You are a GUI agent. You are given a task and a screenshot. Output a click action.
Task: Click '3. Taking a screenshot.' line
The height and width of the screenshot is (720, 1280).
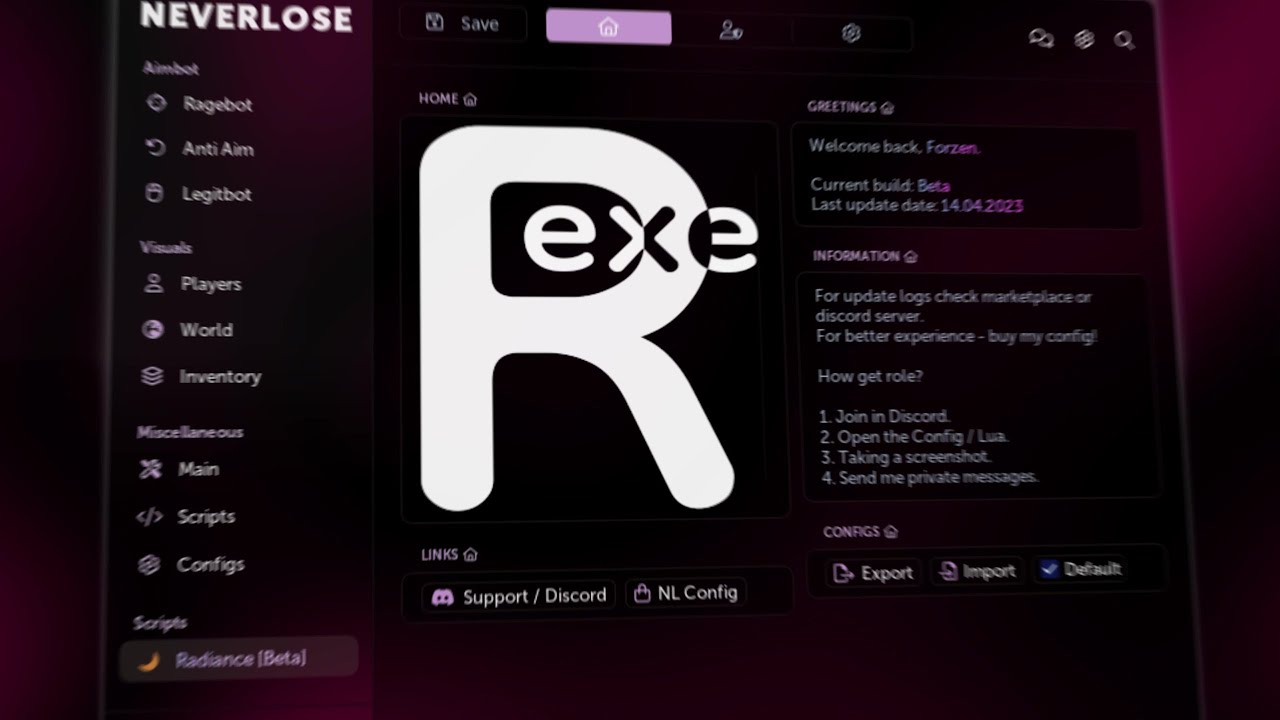(x=905, y=457)
